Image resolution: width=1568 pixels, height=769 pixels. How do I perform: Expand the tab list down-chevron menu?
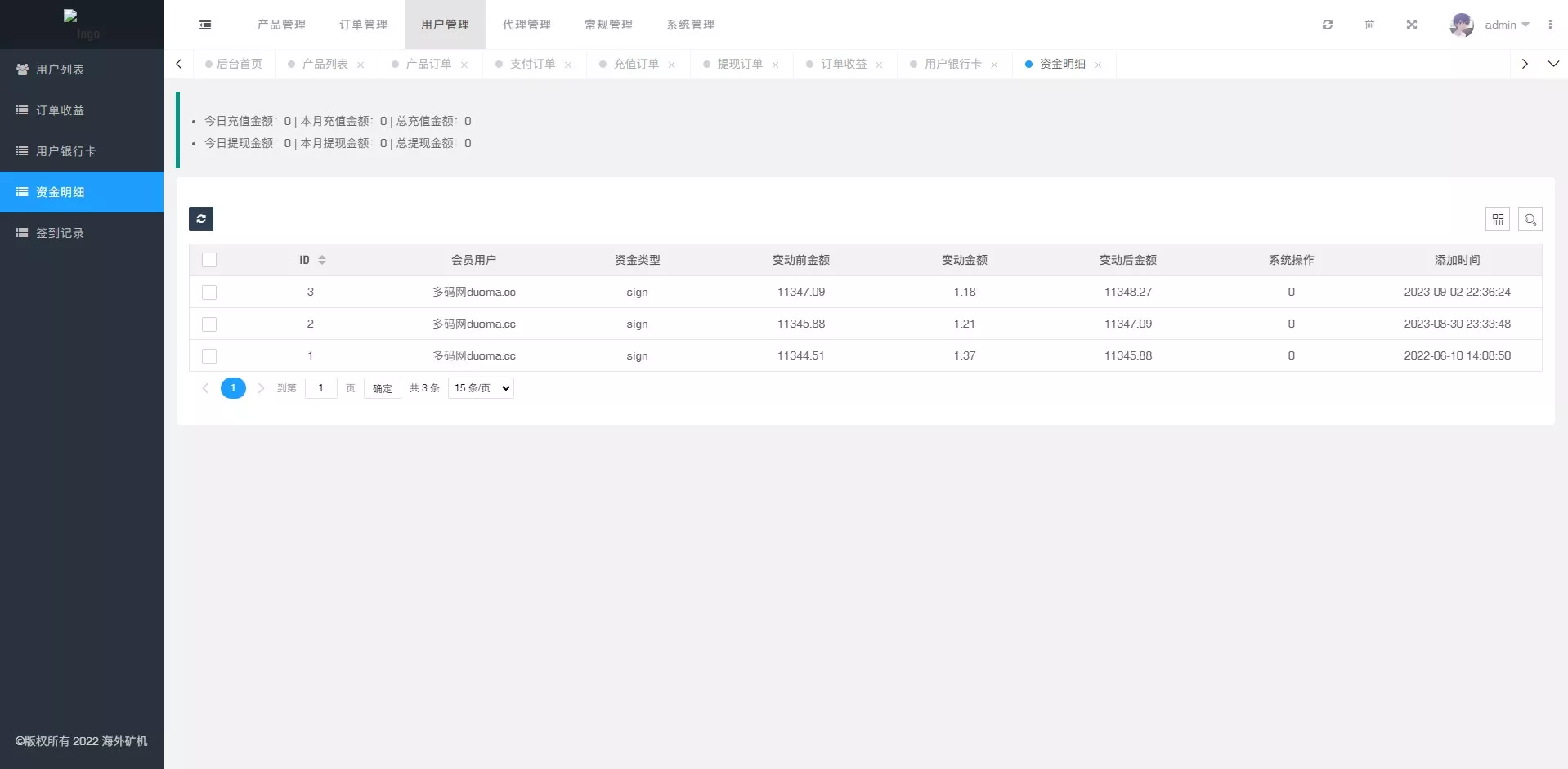tap(1553, 64)
